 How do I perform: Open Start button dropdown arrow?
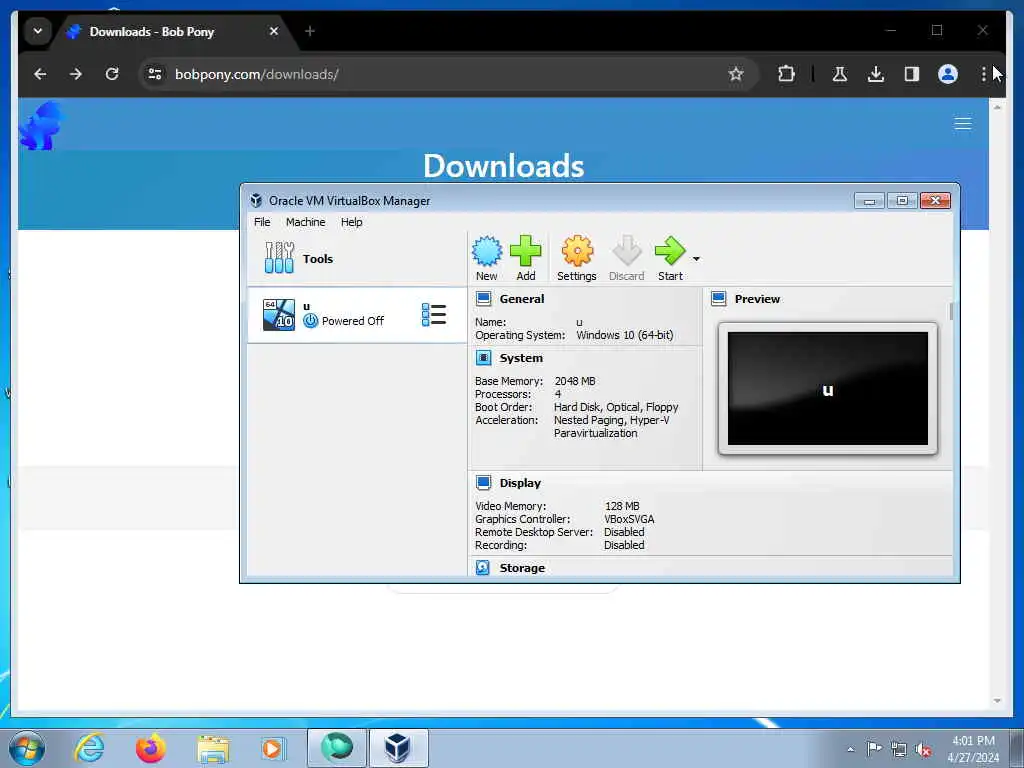click(x=696, y=259)
